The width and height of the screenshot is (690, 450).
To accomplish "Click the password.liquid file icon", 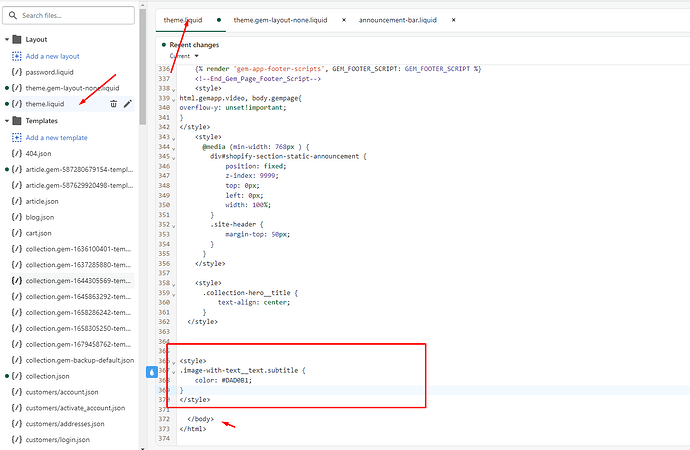I will [x=16, y=72].
